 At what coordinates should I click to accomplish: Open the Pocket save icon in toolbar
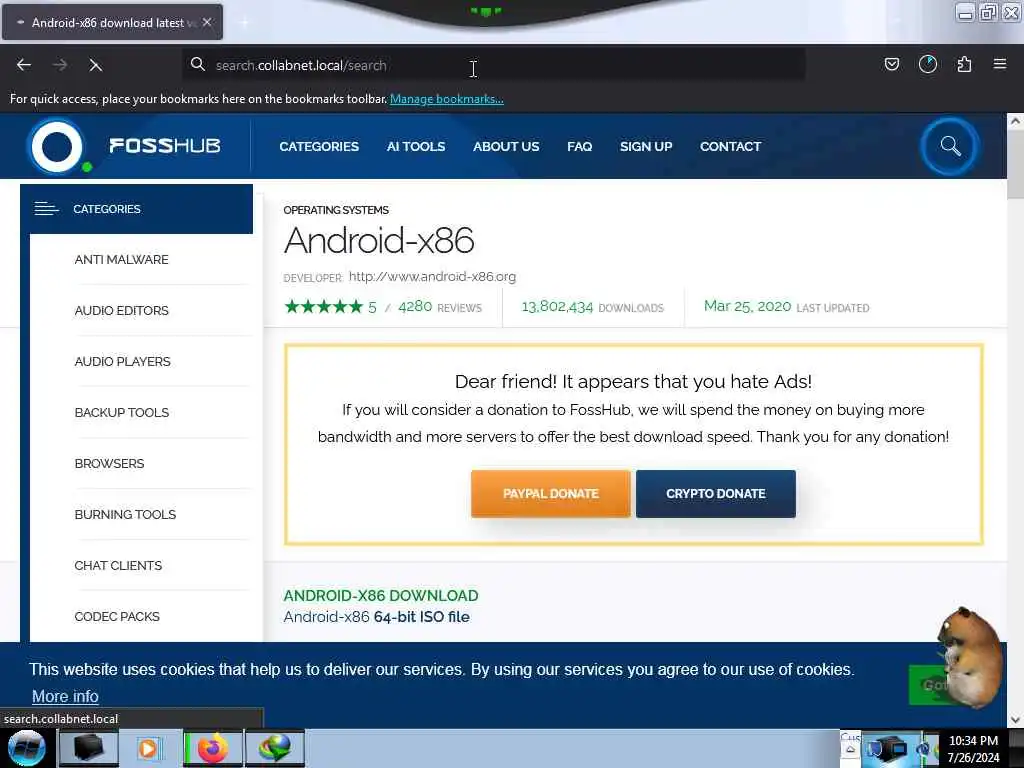(891, 64)
